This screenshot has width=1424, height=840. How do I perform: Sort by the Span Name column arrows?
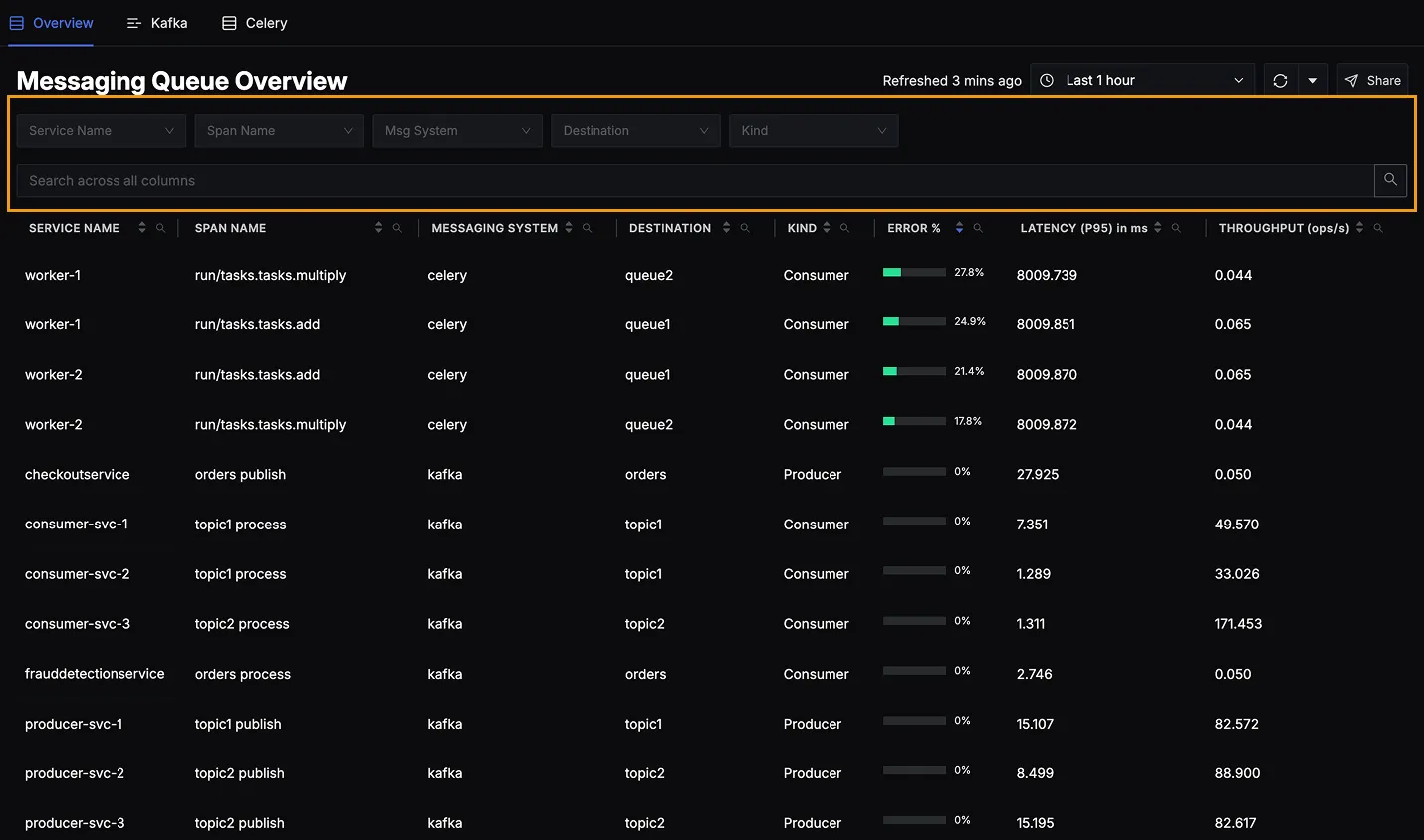[x=378, y=228]
